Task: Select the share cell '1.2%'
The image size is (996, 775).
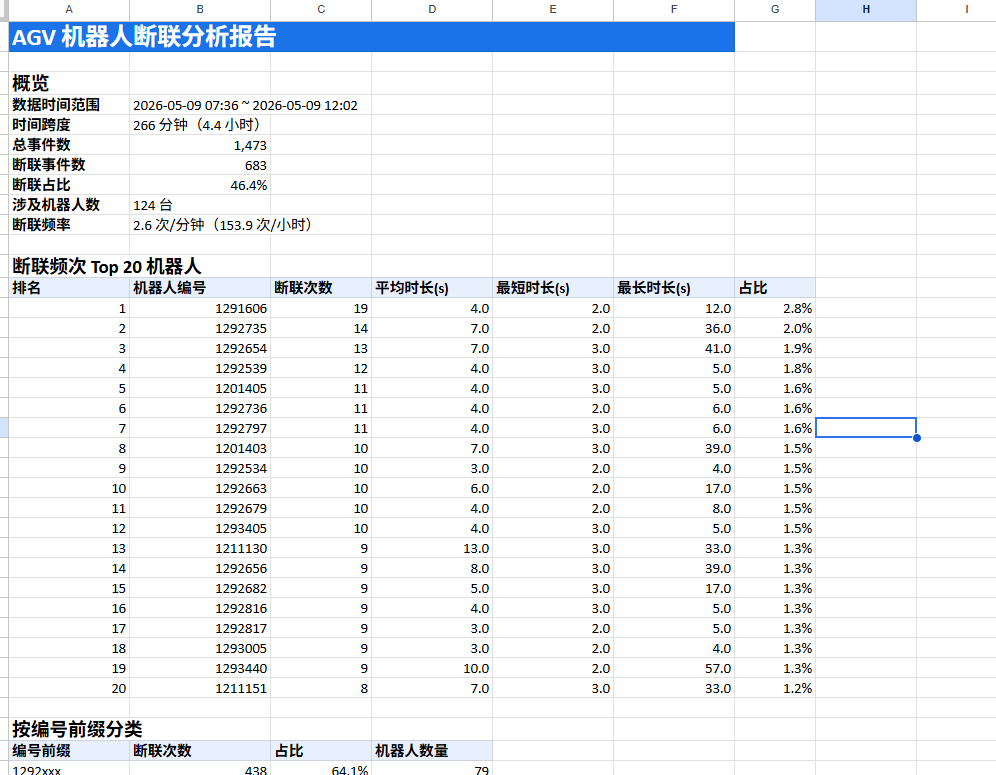Action: (x=775, y=689)
